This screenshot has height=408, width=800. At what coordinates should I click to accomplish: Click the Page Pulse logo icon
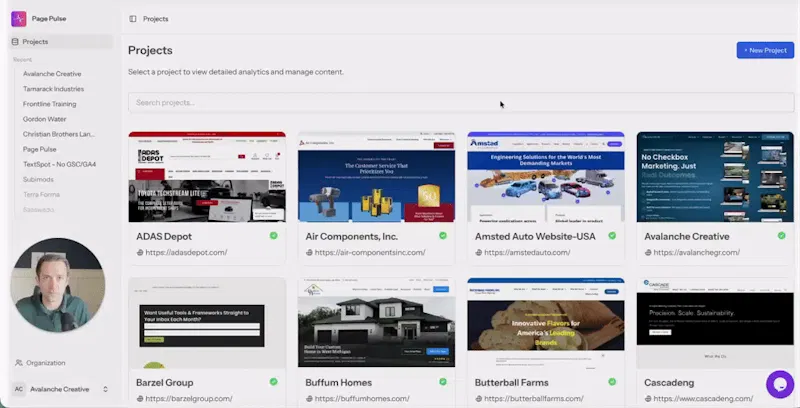19,19
